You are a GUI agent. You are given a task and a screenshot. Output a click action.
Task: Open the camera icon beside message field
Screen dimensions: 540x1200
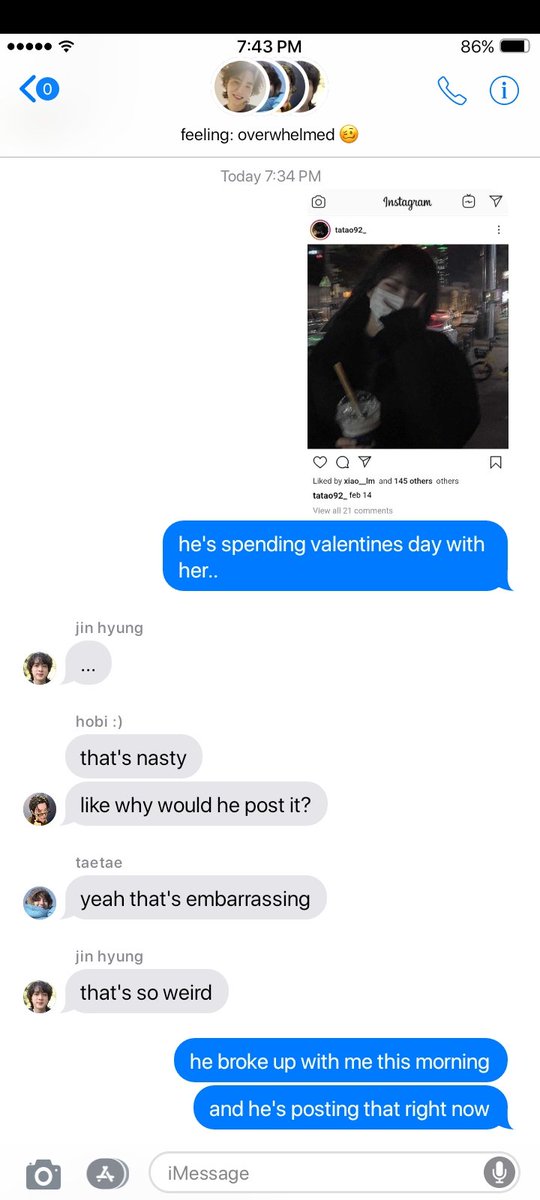click(43, 1173)
